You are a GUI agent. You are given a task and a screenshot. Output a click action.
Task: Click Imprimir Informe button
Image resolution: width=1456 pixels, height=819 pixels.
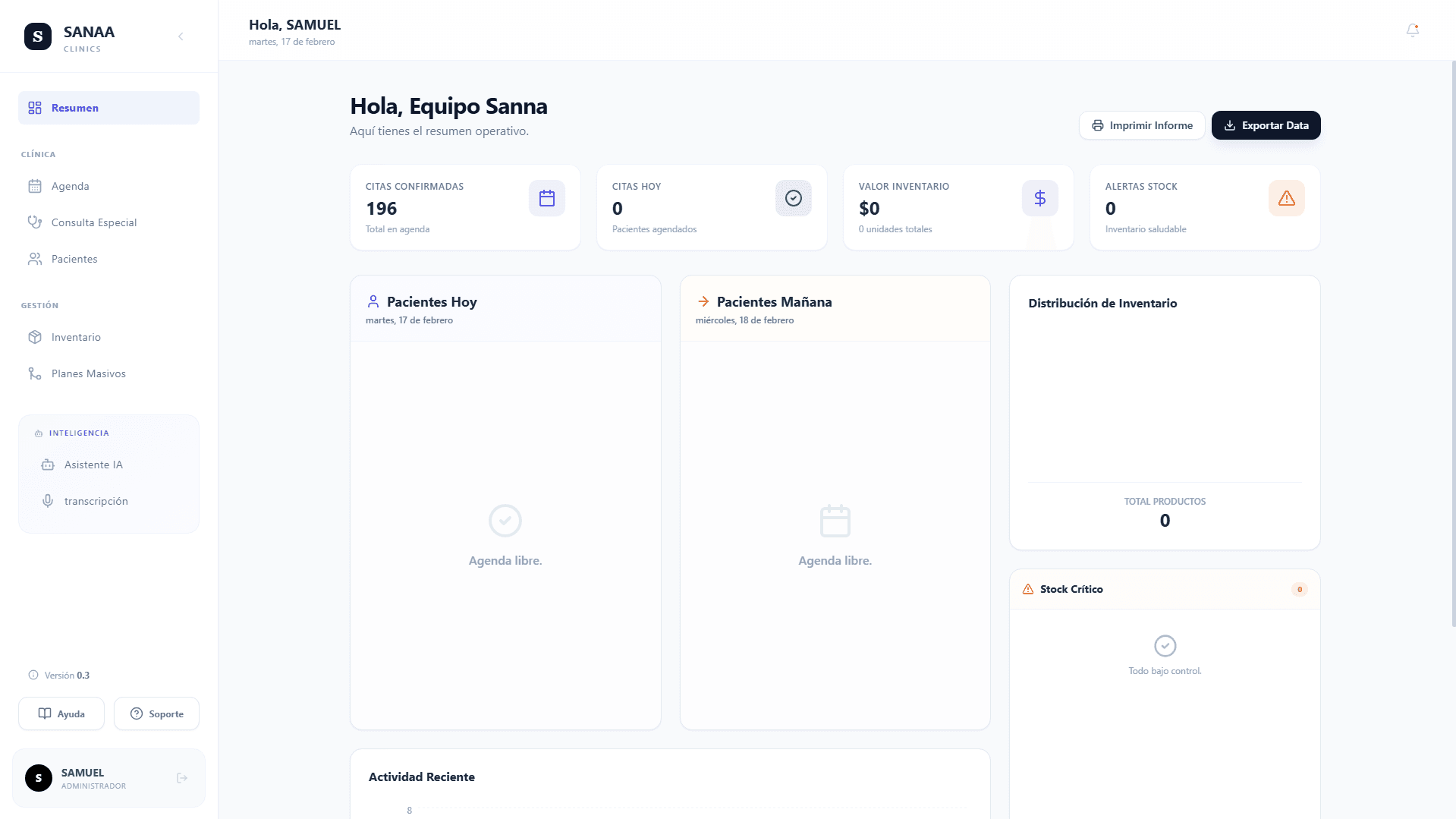click(x=1142, y=125)
